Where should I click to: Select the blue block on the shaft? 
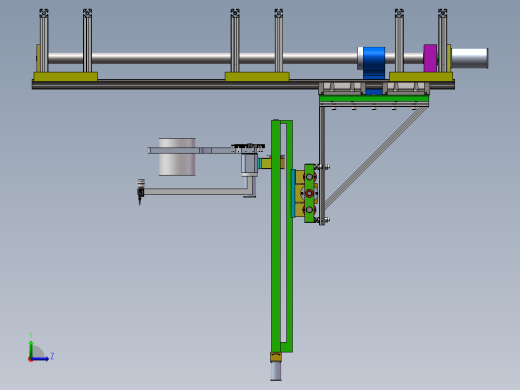click(374, 63)
